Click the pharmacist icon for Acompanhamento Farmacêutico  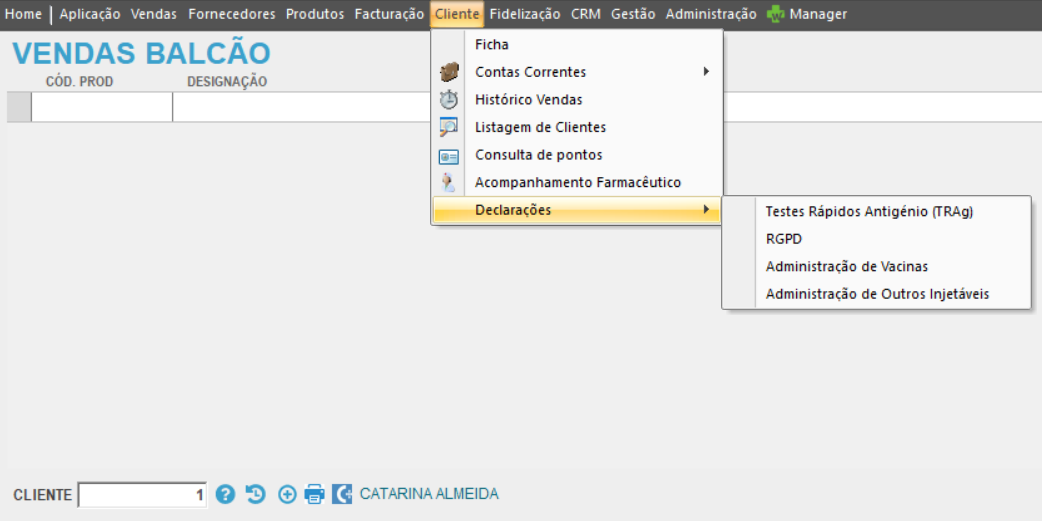[449, 183]
